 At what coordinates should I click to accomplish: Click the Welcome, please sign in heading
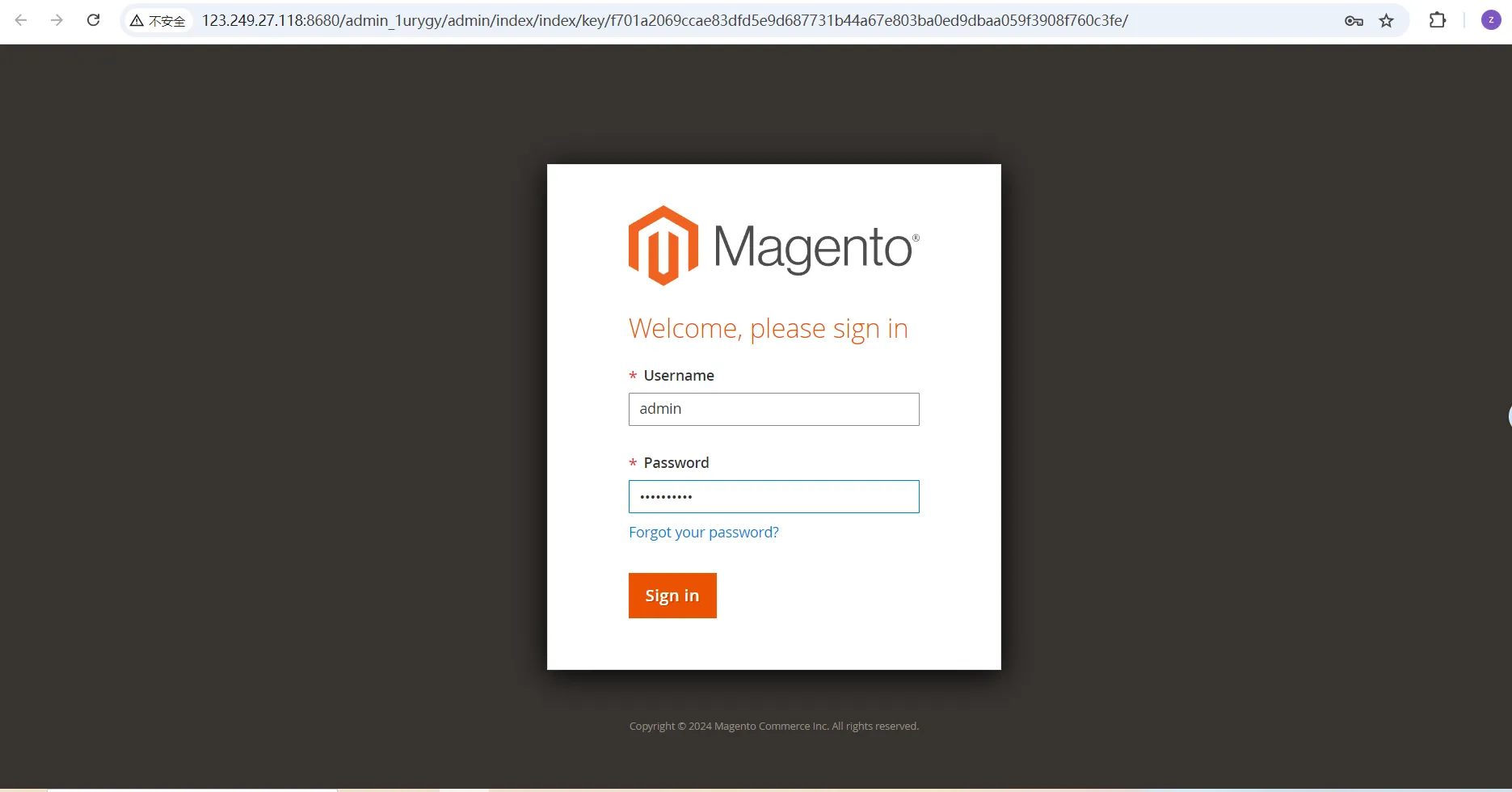(769, 329)
